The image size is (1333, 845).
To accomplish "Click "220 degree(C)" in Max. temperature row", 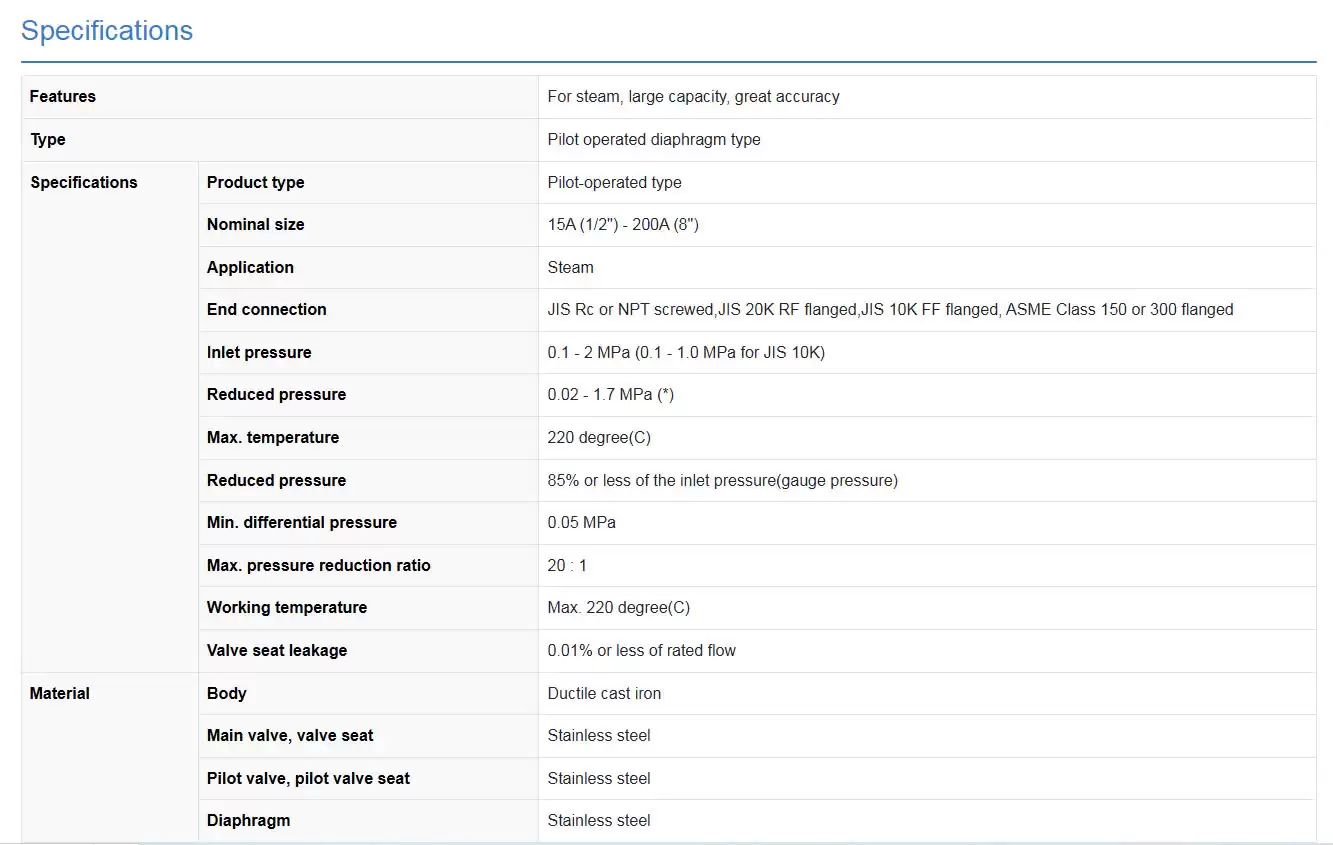I will pyautogui.click(x=599, y=438).
